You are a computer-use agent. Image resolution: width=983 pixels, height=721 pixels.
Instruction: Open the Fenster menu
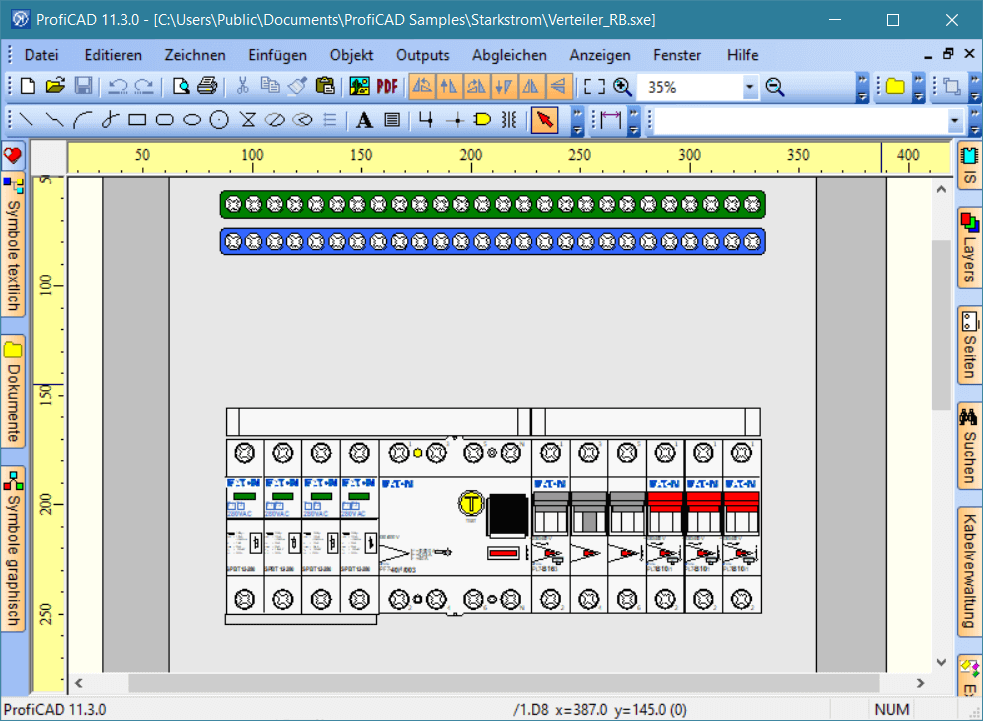pyautogui.click(x=676, y=55)
